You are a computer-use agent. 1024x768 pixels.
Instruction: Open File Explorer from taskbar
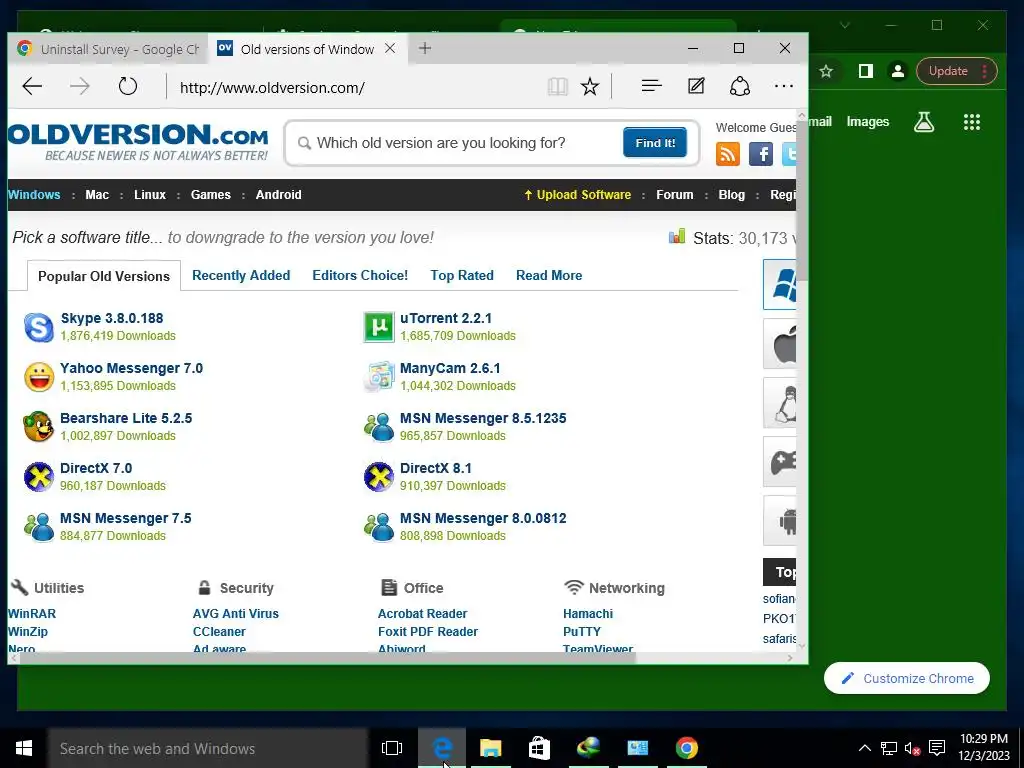(490, 748)
